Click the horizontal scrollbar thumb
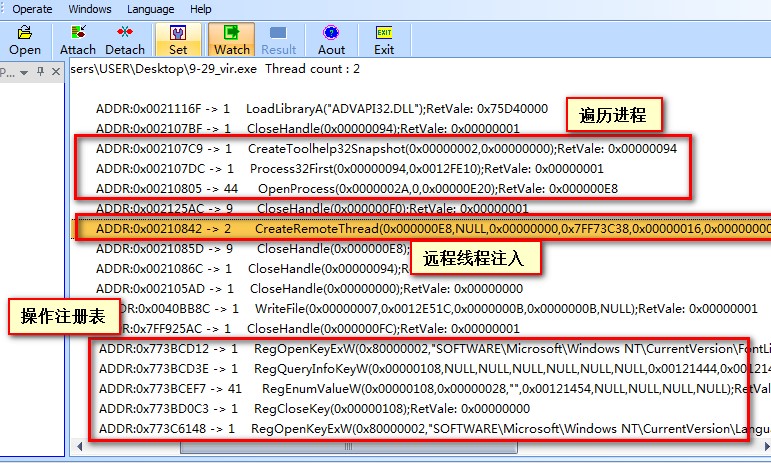The height and width of the screenshot is (463, 771). click(349, 447)
